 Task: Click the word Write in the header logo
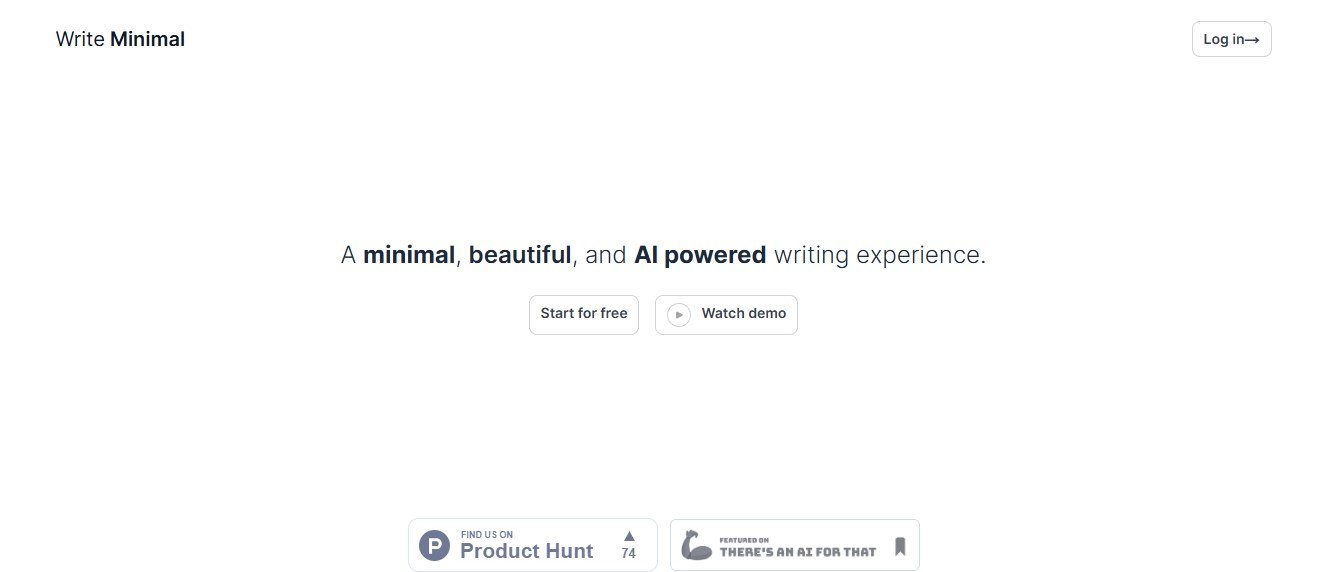80,40
